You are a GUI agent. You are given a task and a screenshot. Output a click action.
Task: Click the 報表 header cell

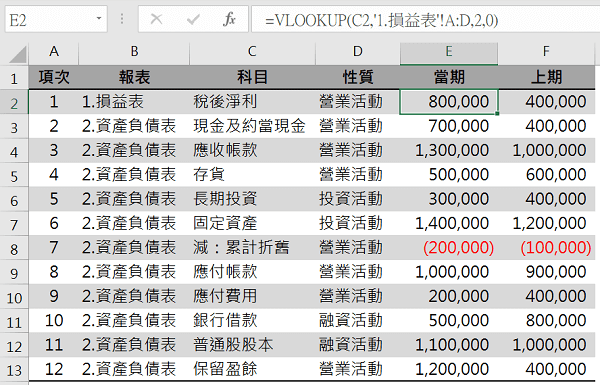pos(134,78)
